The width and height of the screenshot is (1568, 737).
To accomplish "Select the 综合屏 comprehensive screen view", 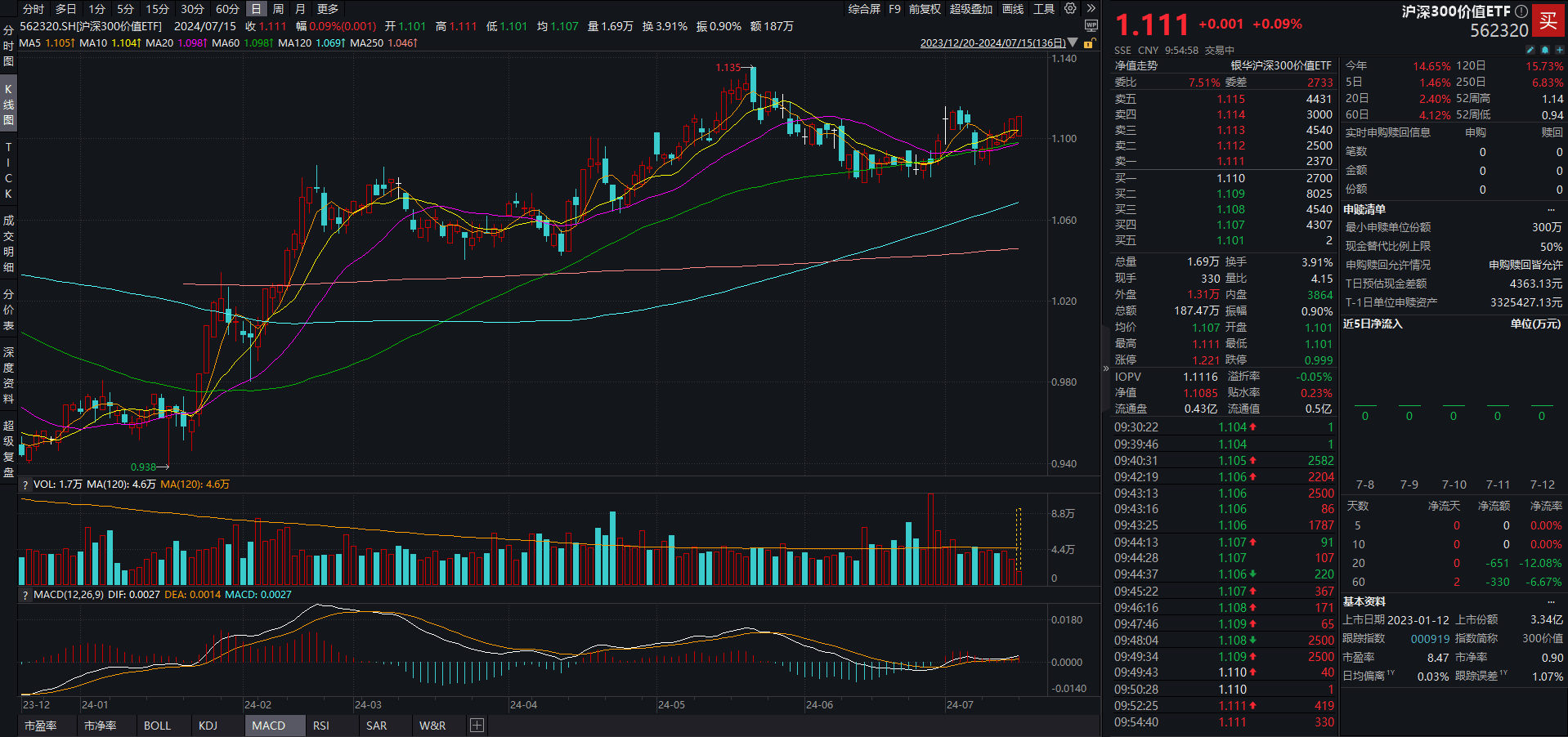I will pyautogui.click(x=863, y=9).
